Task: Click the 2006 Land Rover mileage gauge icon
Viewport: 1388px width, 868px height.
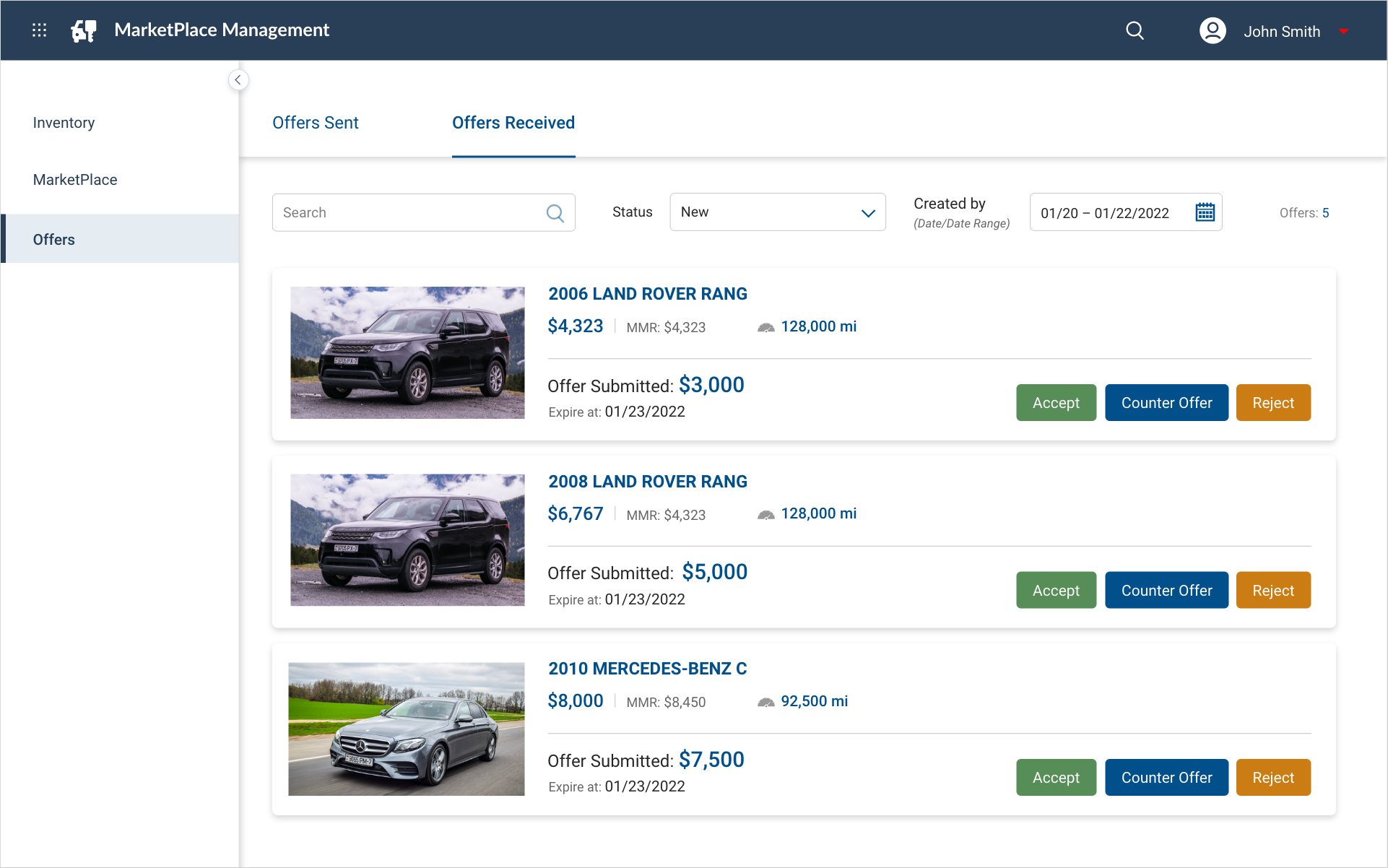Action: (x=765, y=327)
